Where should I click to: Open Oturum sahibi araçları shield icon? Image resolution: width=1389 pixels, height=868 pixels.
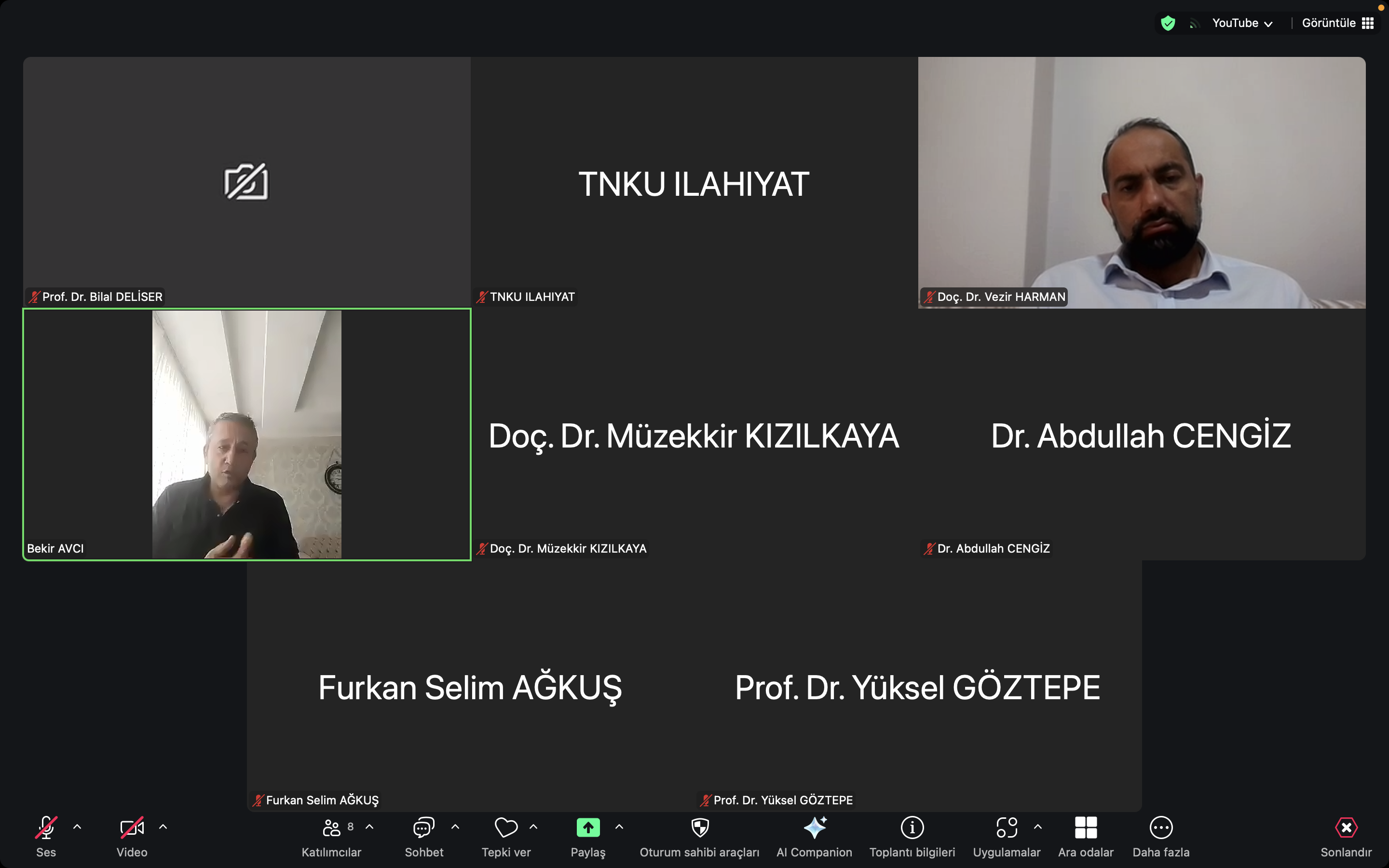(699, 828)
